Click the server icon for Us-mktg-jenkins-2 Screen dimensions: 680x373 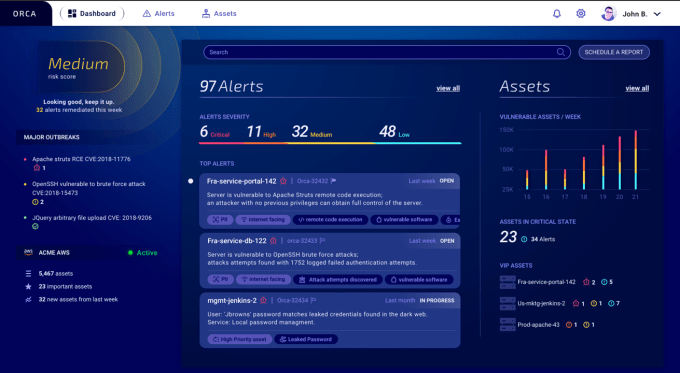pos(507,303)
